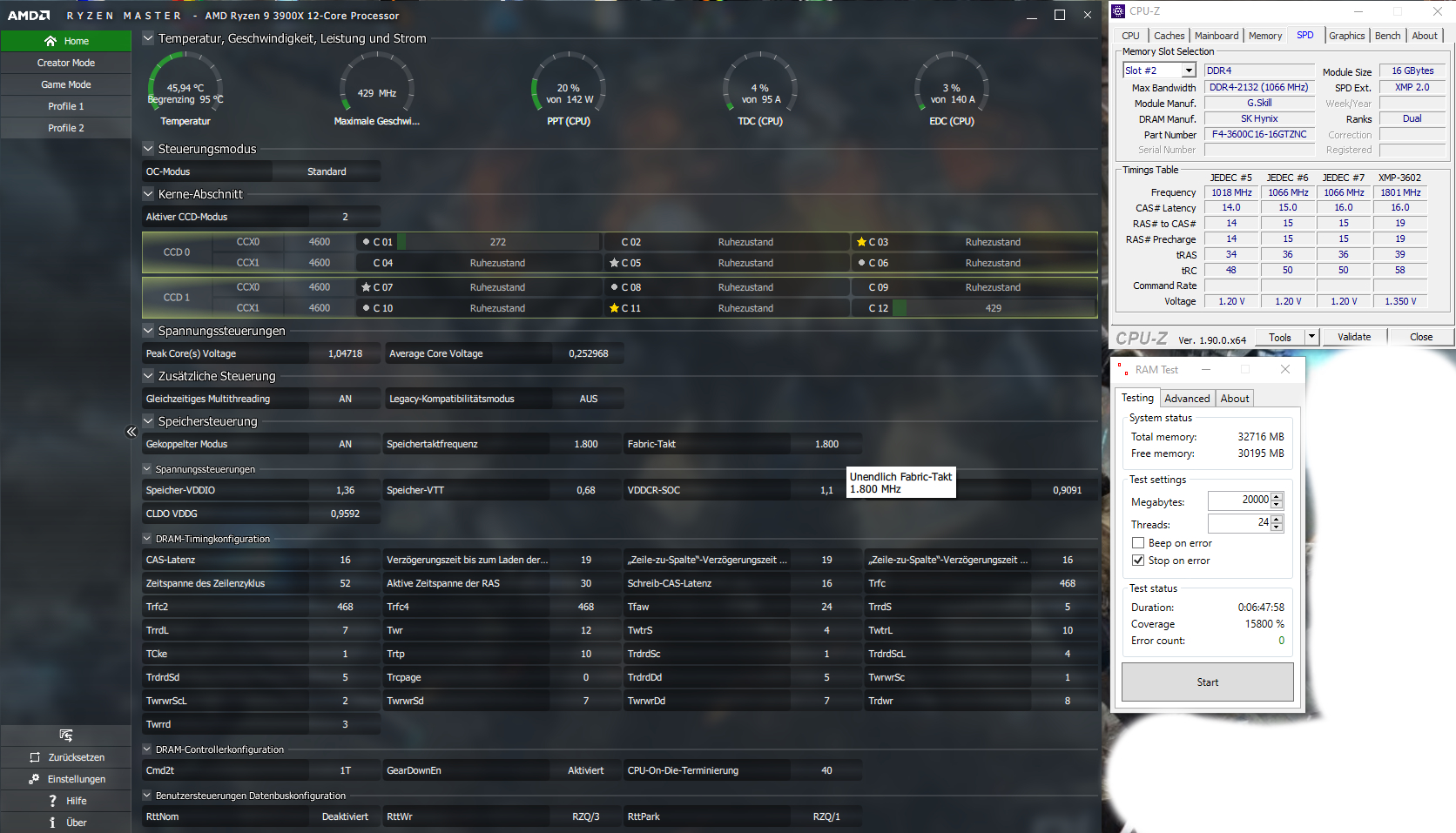The height and width of the screenshot is (833, 1456).
Task: Click the TDC (CPU) gauge dial
Action: pyautogui.click(x=760, y=83)
